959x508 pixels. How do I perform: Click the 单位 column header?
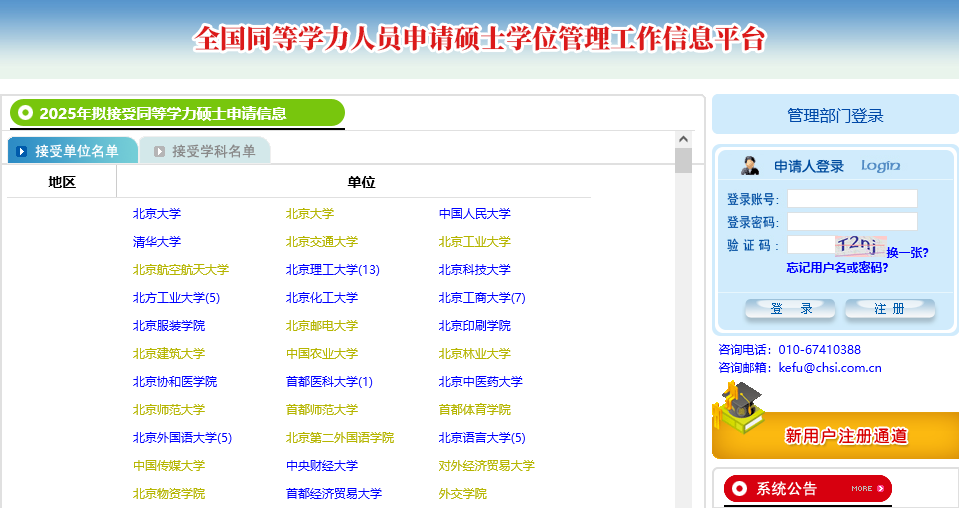361,182
